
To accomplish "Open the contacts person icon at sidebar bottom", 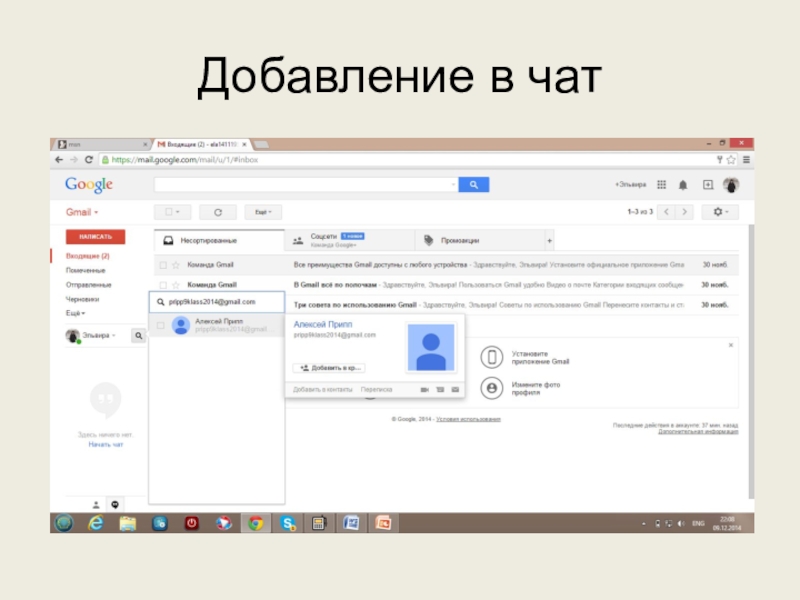I will 95,505.
